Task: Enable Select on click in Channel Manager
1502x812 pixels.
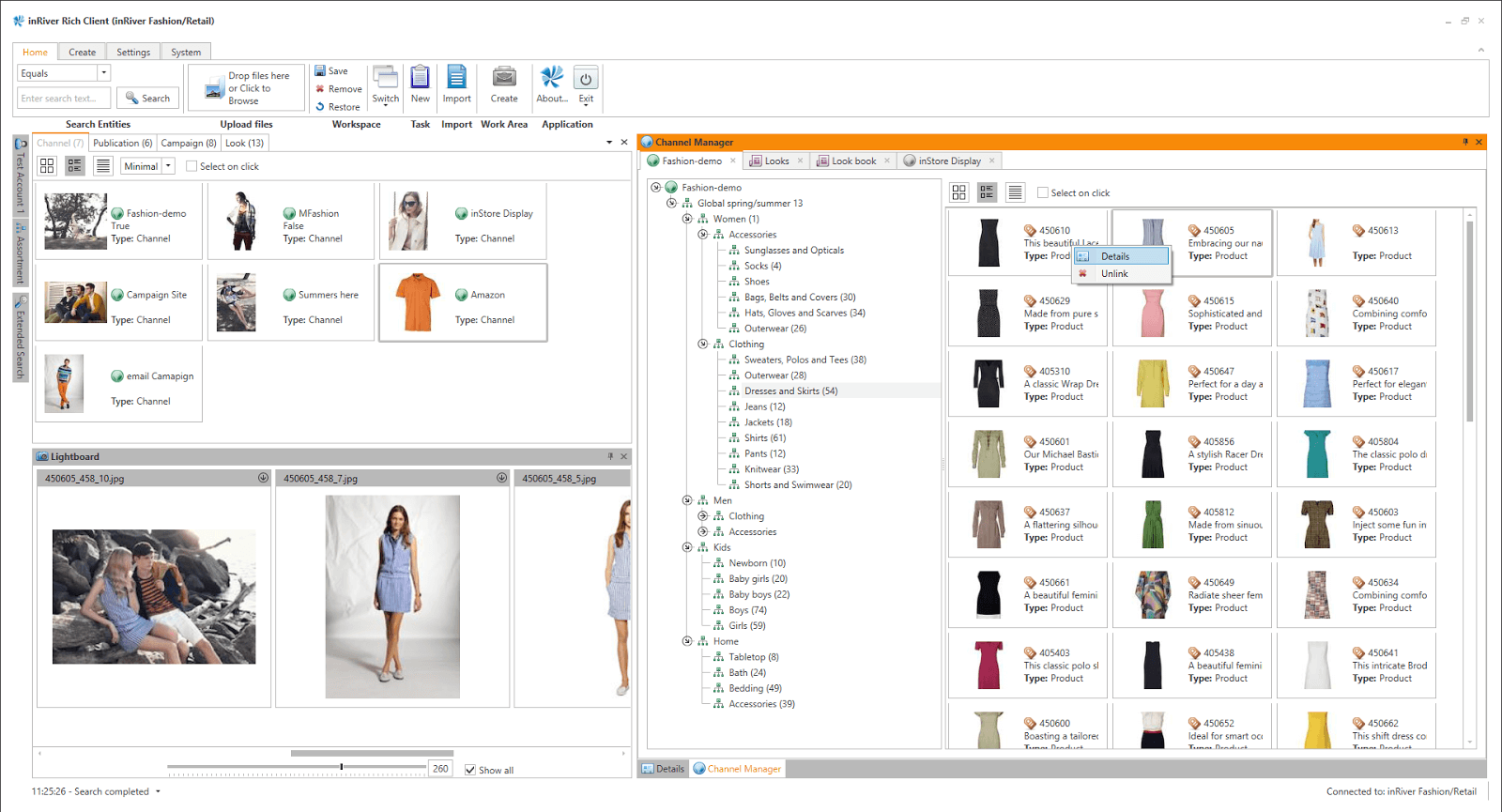Action: click(1043, 193)
